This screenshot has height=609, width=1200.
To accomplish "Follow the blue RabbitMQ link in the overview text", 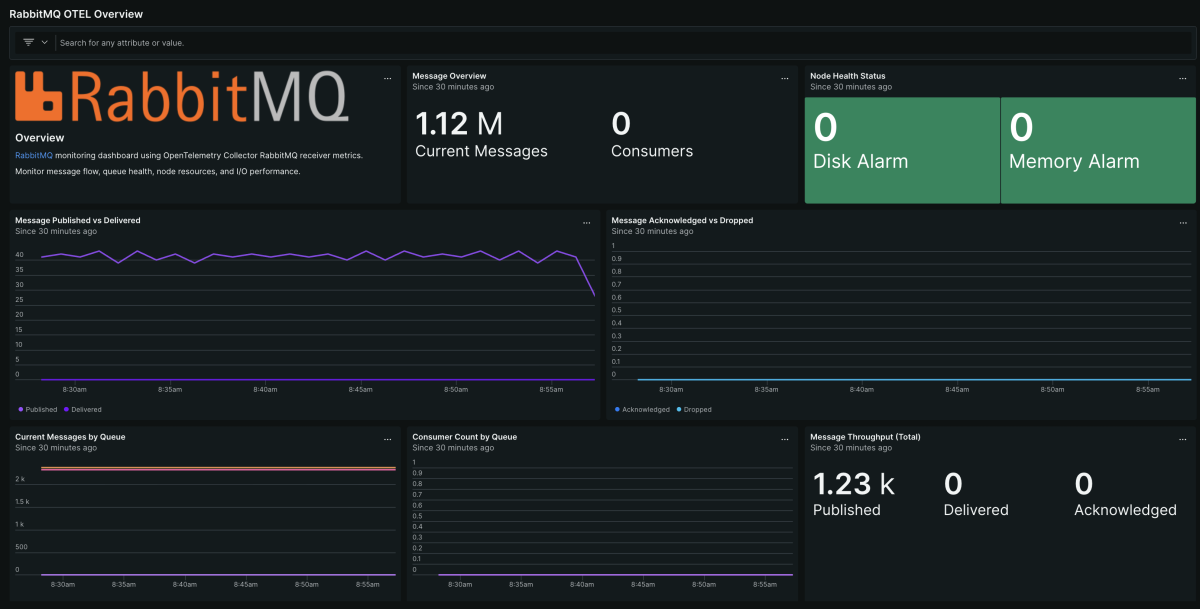I will (33, 155).
